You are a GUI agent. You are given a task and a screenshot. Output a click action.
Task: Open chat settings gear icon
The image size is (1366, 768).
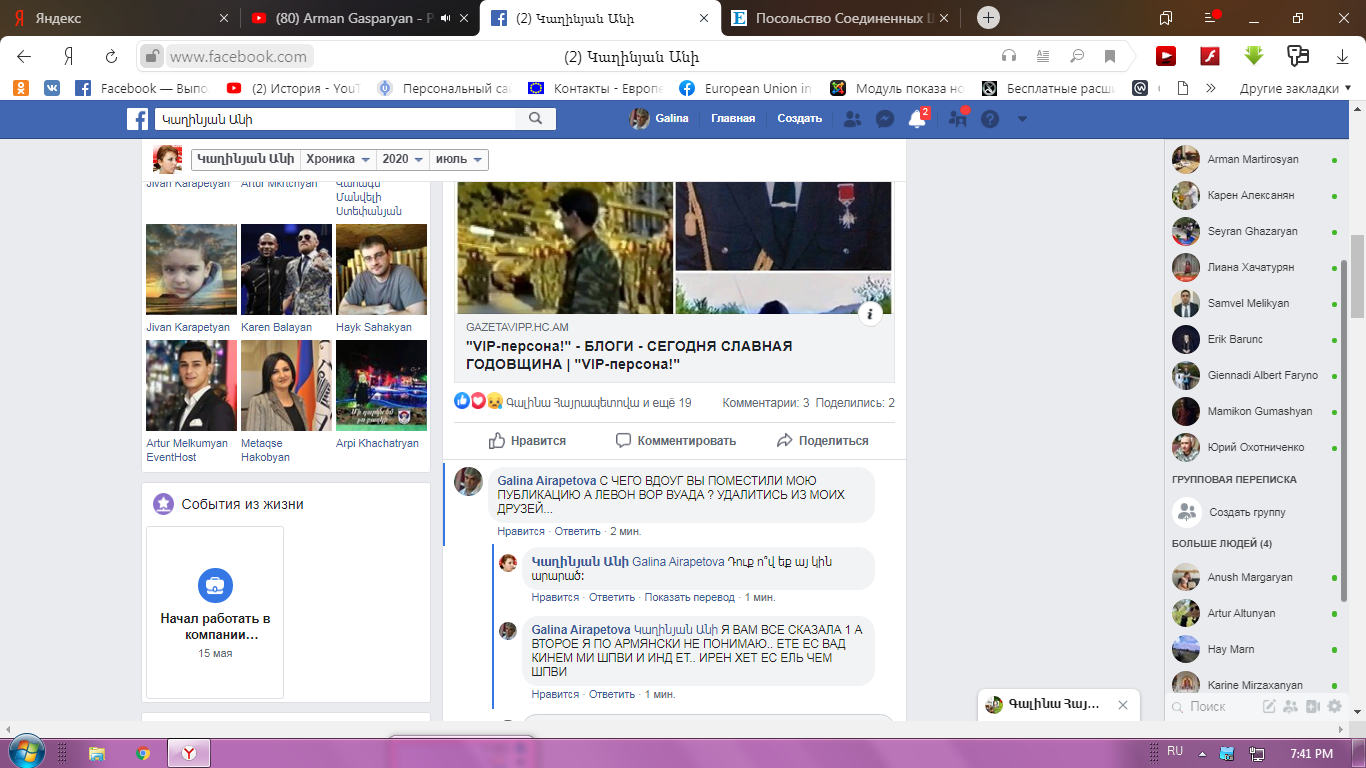[1334, 706]
